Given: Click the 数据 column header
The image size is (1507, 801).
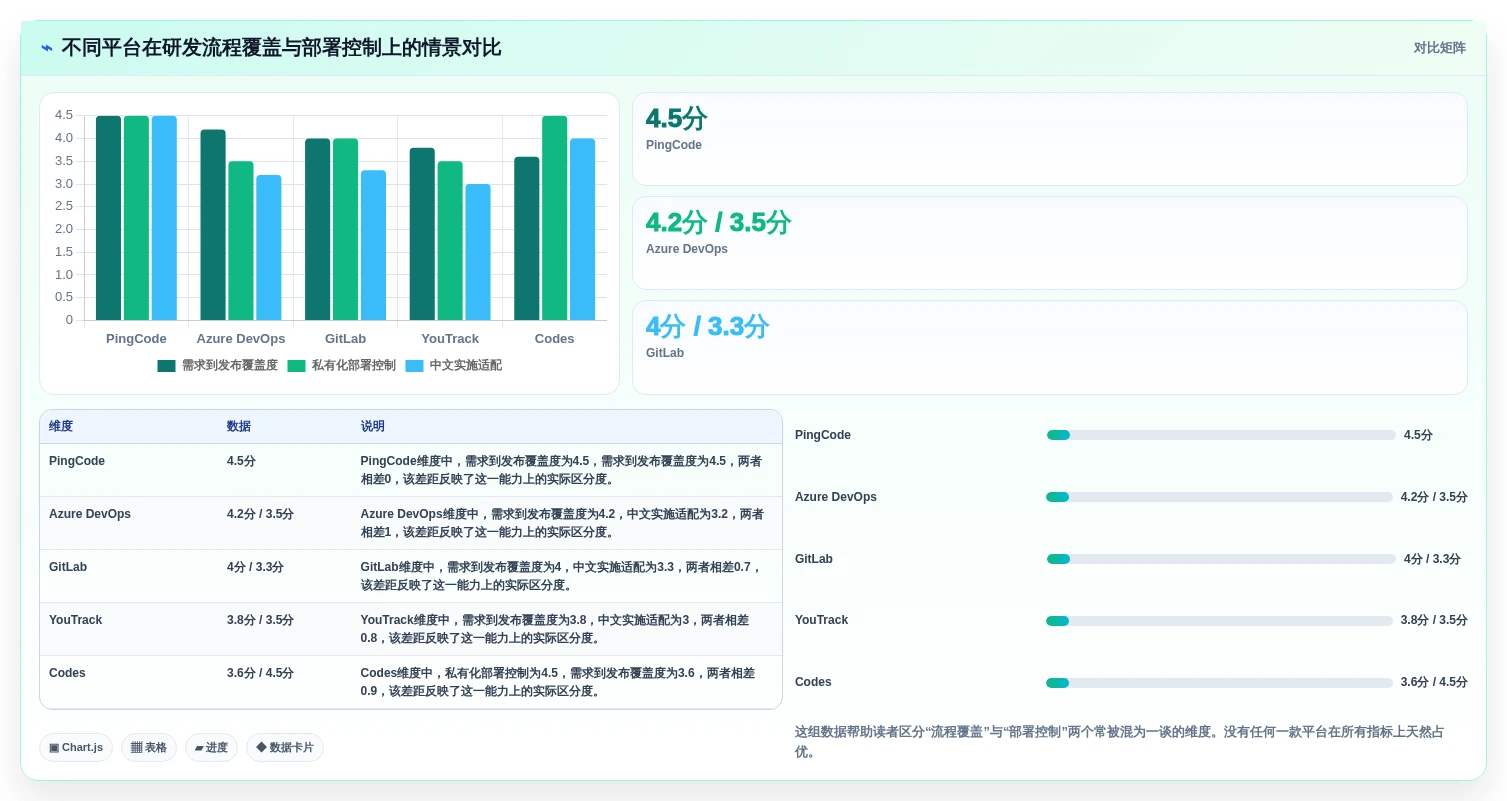Looking at the screenshot, I should pos(239,426).
